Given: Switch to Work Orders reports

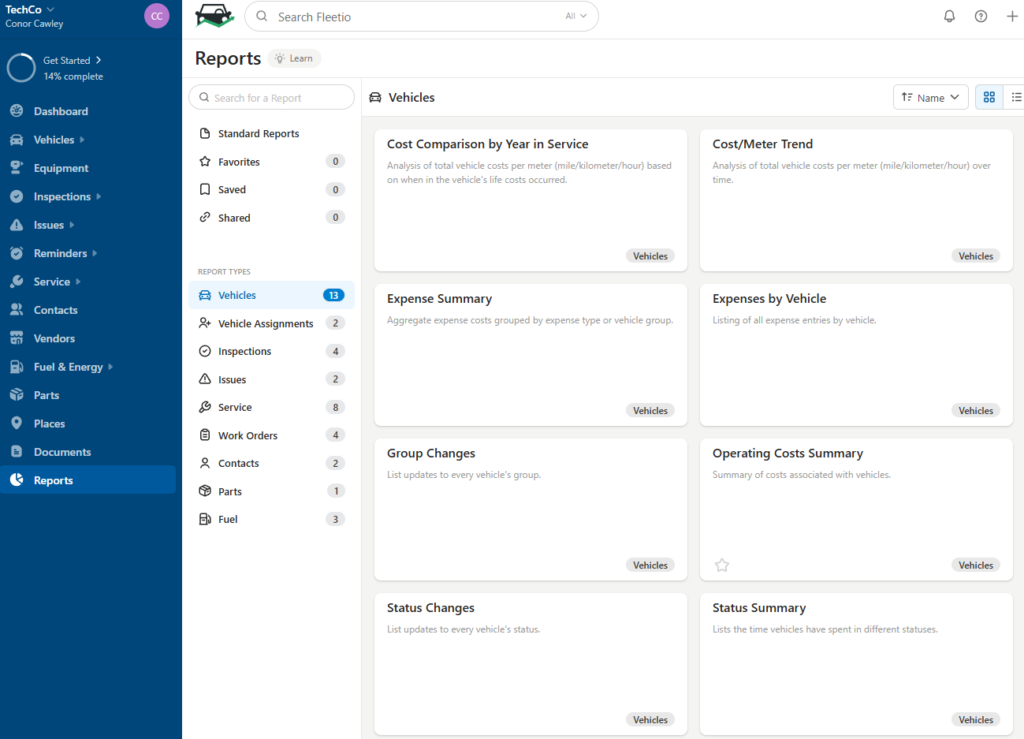Looking at the screenshot, I should click(x=248, y=435).
